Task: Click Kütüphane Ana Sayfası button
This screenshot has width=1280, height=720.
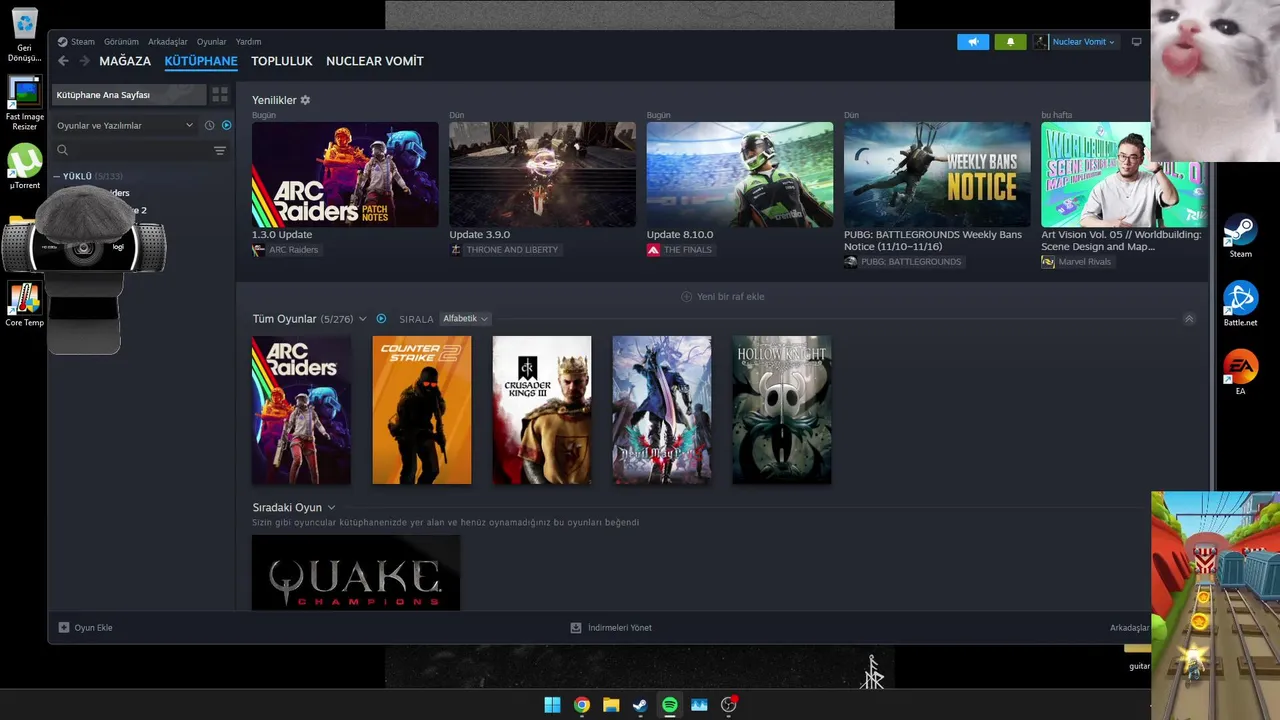Action: [x=129, y=95]
